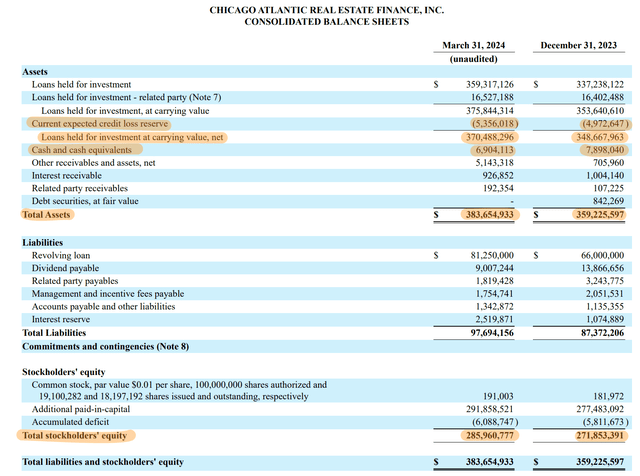Screen dimensions: 640x476
Task: Click the highlighted value 370,488,296
Action: (x=490, y=137)
